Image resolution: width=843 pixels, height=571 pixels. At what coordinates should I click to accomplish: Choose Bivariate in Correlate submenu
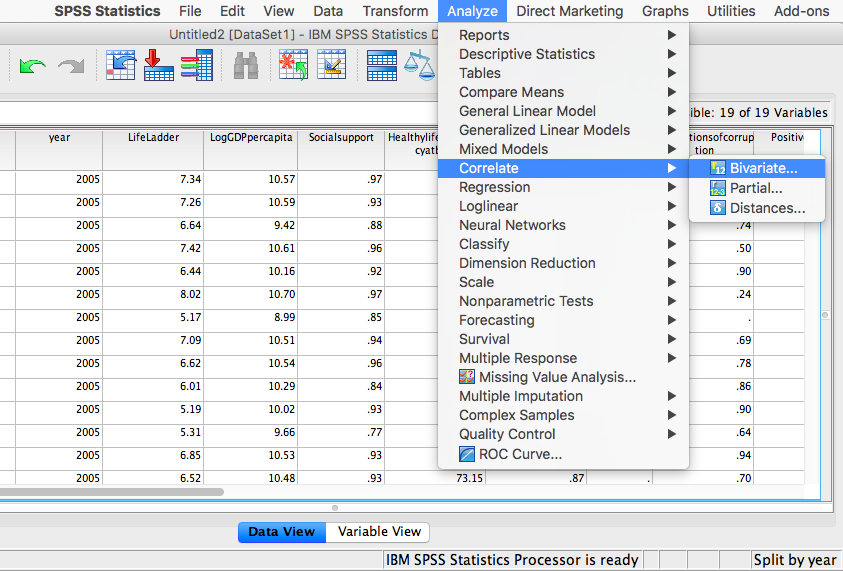click(756, 168)
